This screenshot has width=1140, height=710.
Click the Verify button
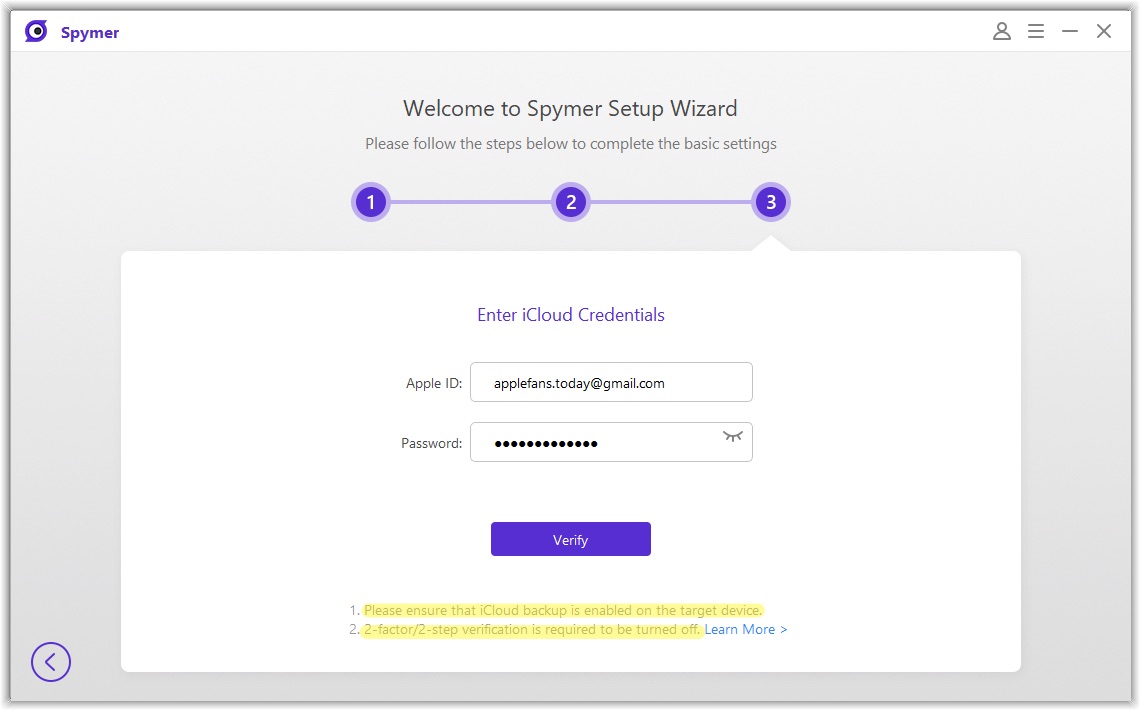pyautogui.click(x=571, y=539)
